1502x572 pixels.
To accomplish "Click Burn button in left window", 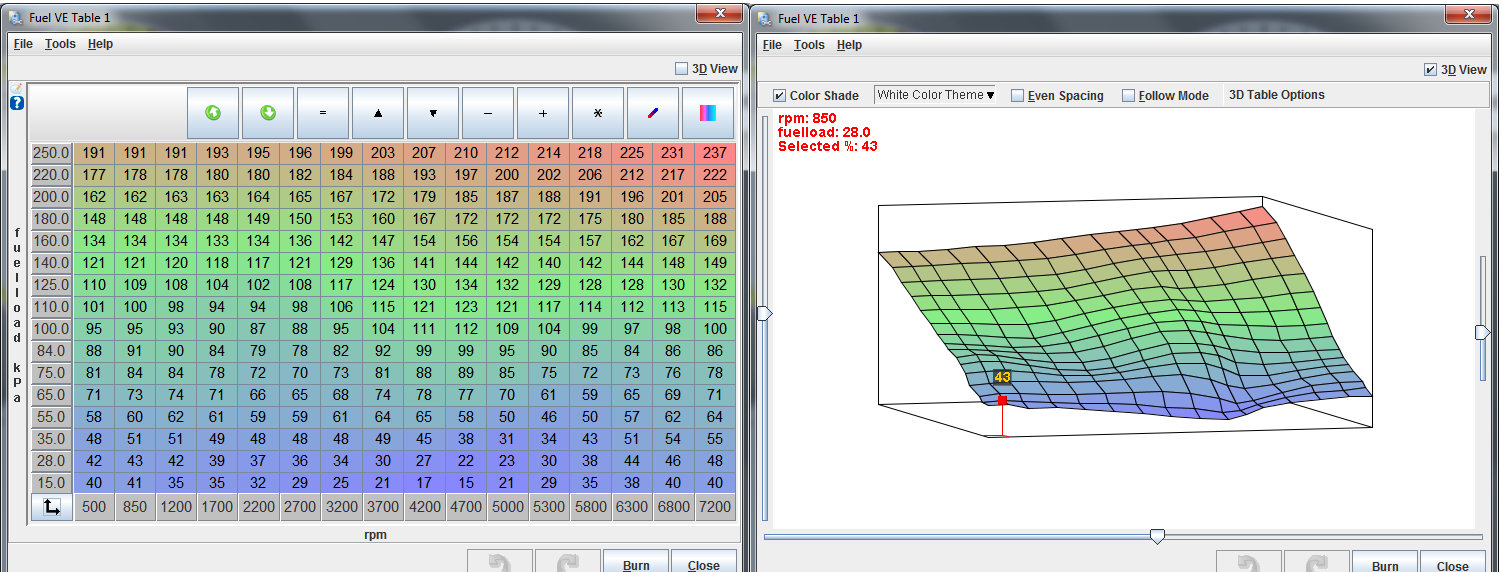I will 635,564.
